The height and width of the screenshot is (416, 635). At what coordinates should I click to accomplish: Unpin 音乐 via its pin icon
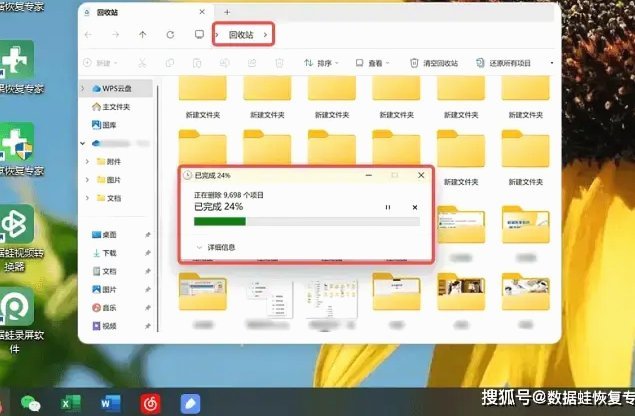(148, 308)
